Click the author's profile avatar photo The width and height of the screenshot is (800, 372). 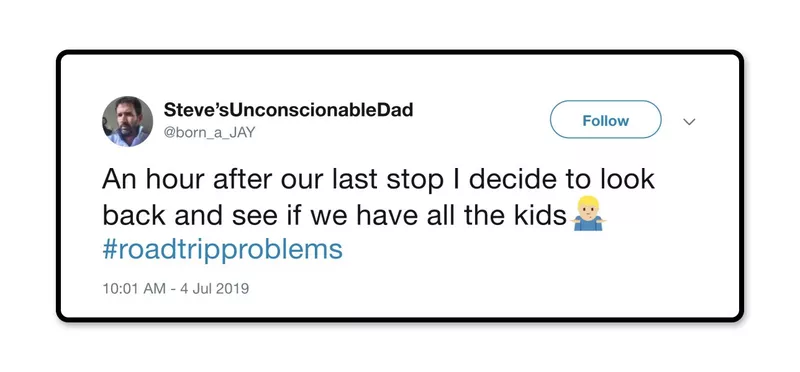click(x=128, y=121)
